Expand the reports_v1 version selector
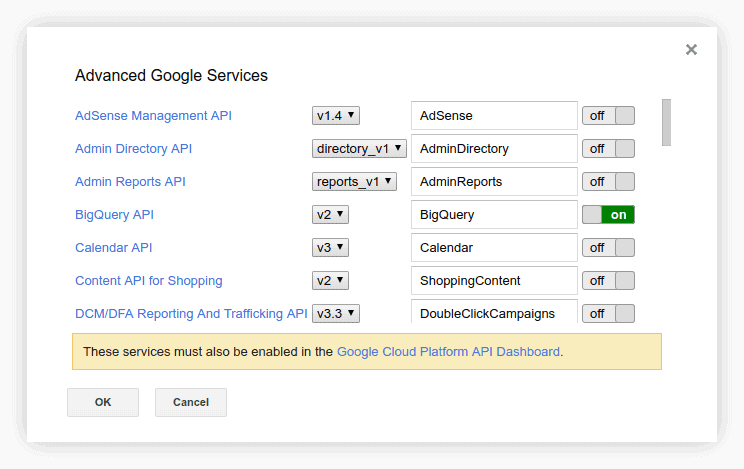The width and height of the screenshot is (744, 469). coord(354,181)
